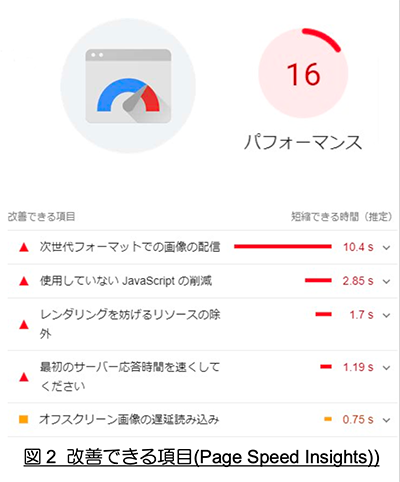Screen dimensions: 400x482
Task: Expand the 2.85 s row chevron
Action: pos(386,281)
